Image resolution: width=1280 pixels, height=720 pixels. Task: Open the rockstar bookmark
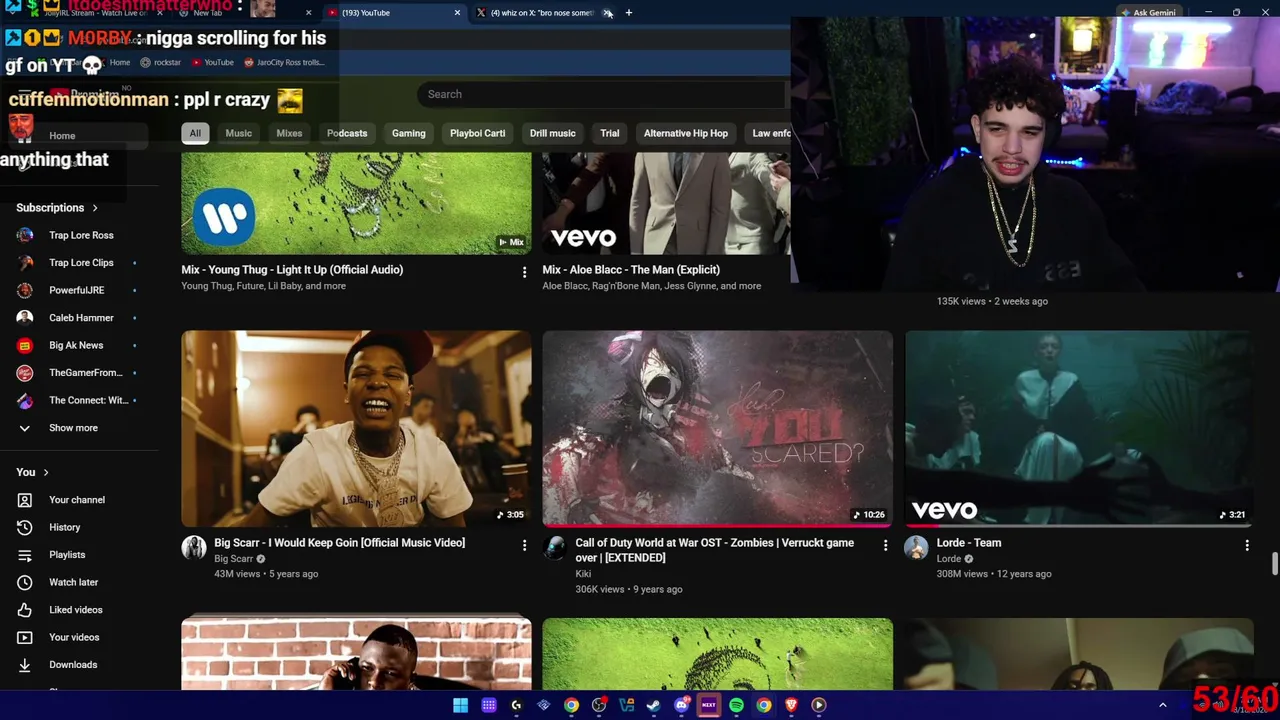coord(160,62)
